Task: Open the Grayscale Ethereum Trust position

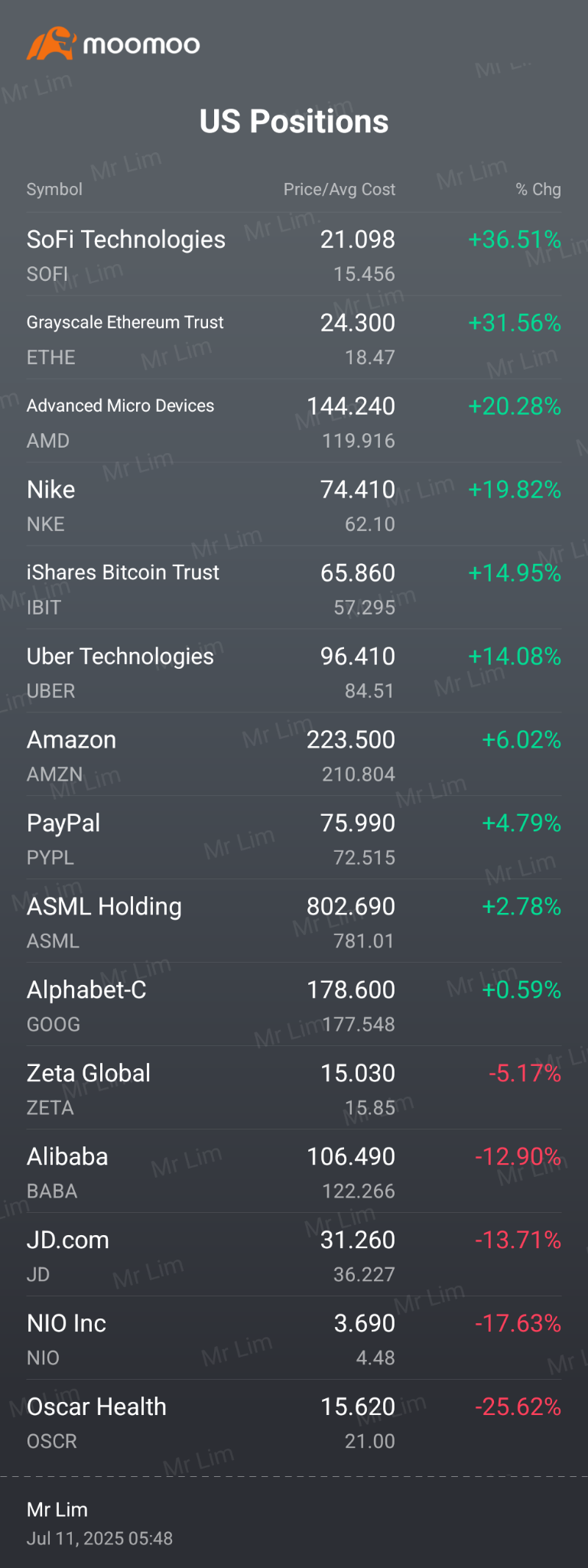Action: (294, 338)
